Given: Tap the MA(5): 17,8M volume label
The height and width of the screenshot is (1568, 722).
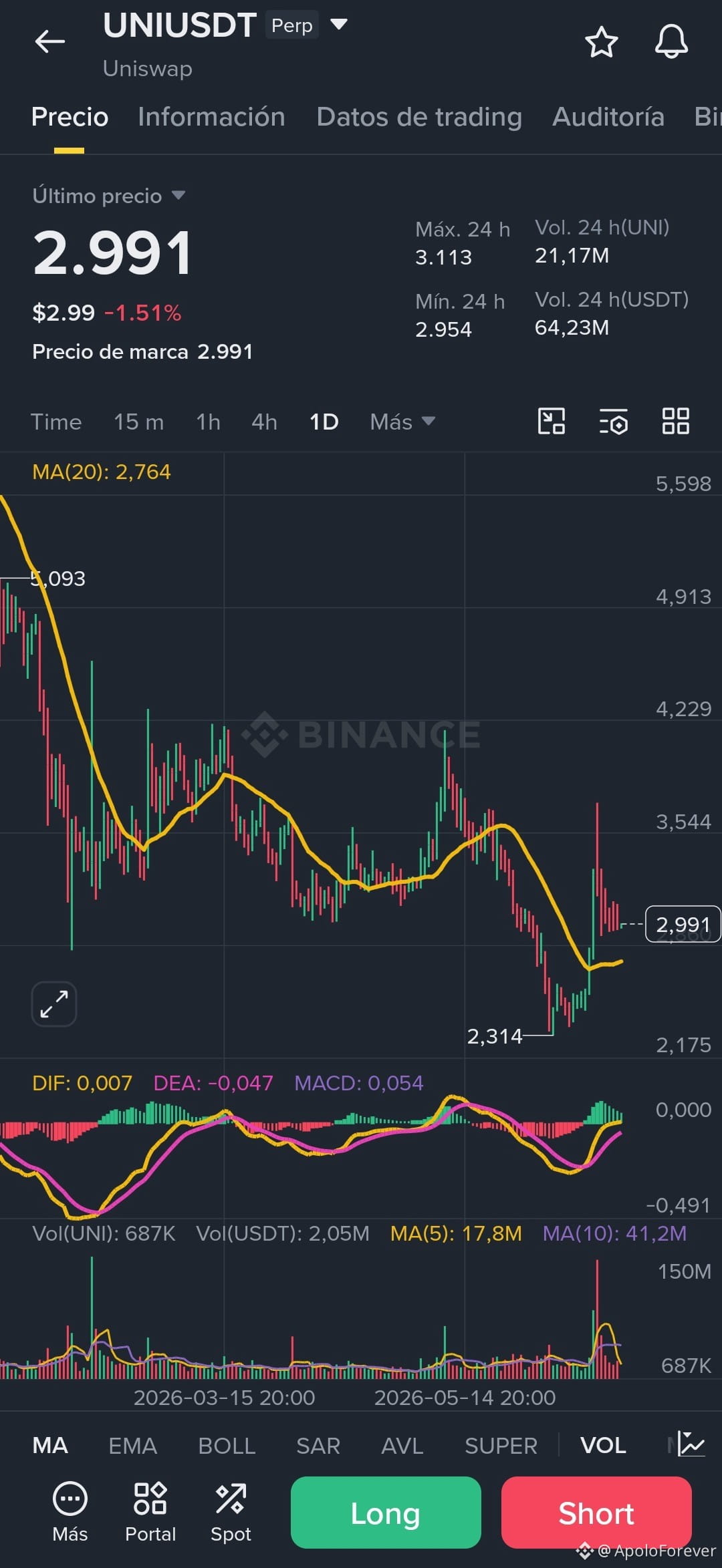Looking at the screenshot, I should [456, 1233].
